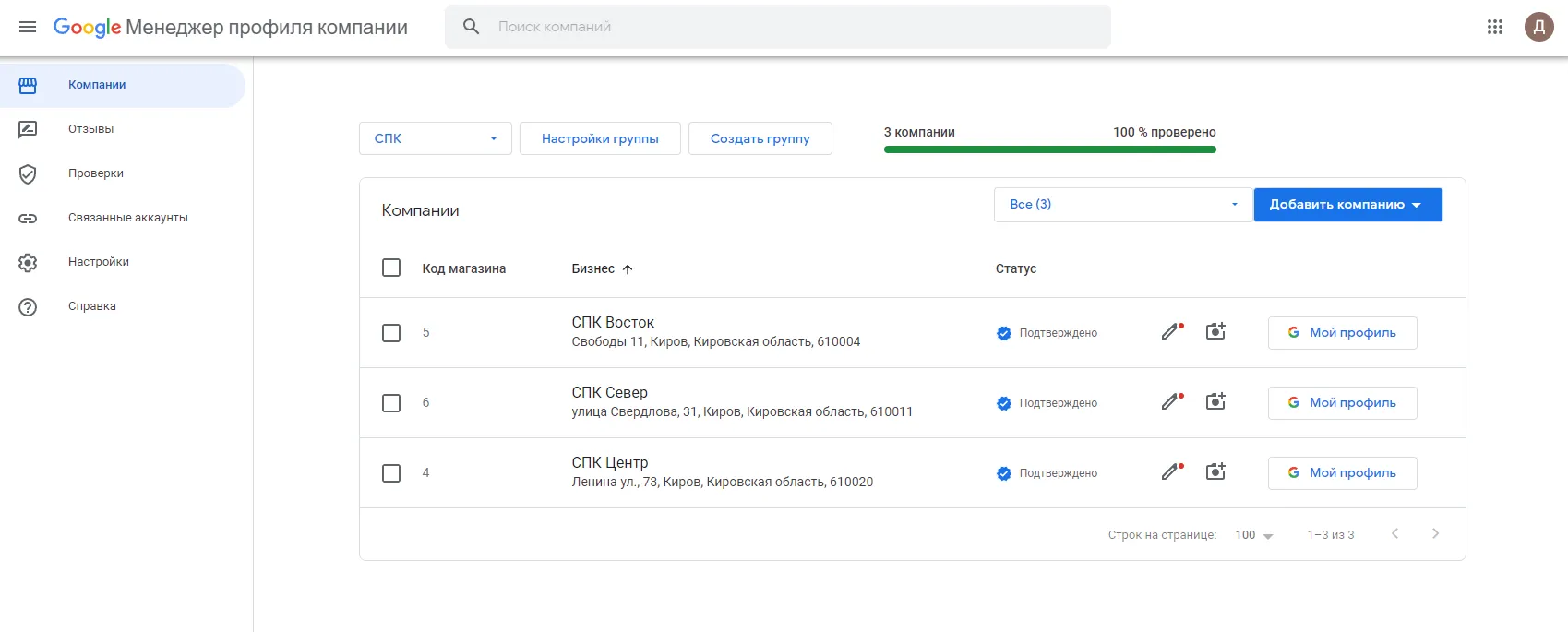
Task: Click the search magnifier icon
Action: (x=471, y=27)
